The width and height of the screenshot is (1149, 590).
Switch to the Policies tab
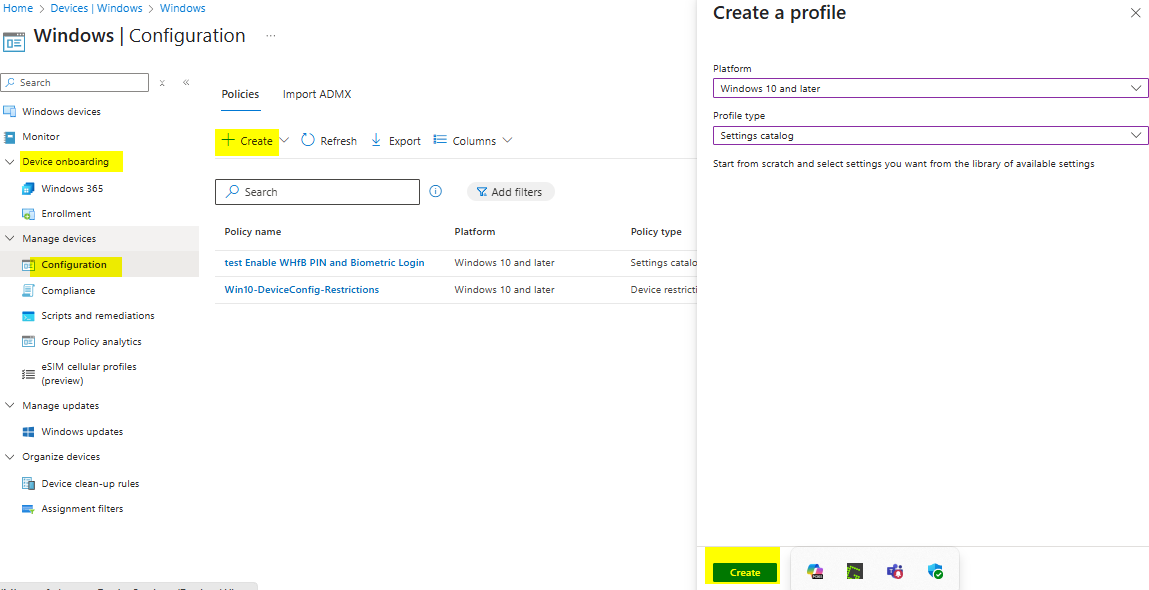click(x=240, y=95)
